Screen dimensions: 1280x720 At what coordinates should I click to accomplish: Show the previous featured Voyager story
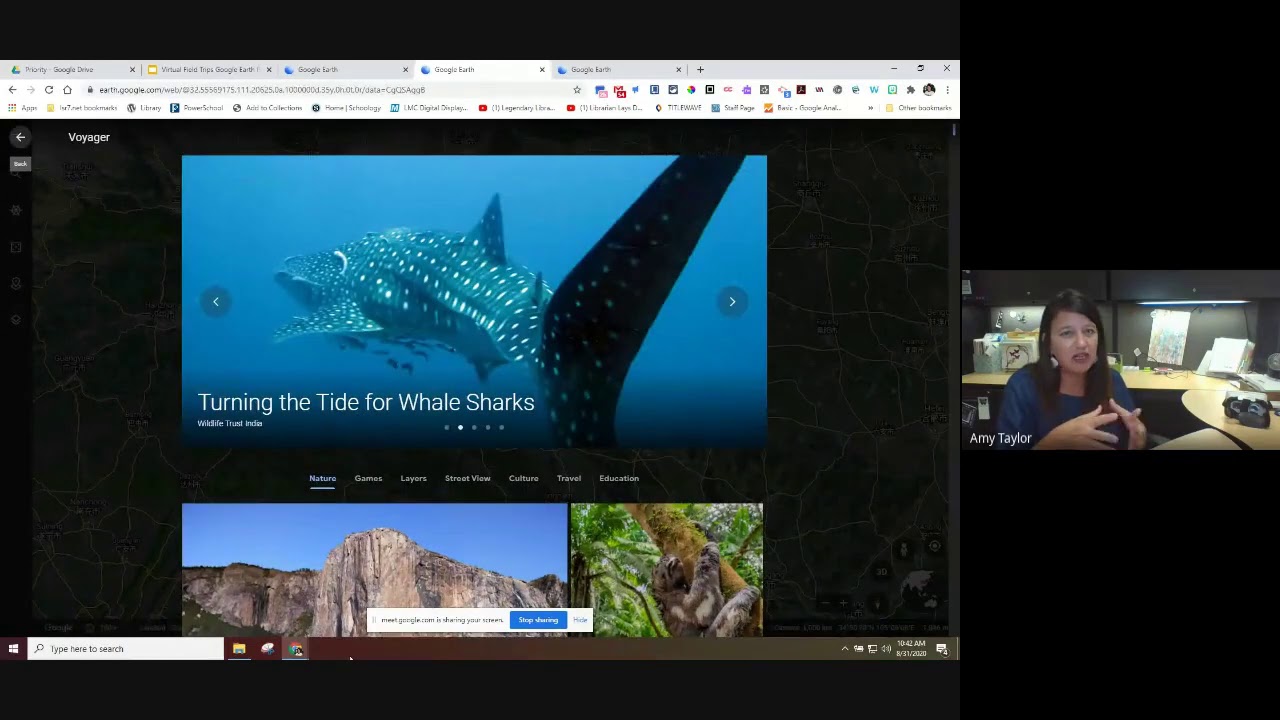216,301
